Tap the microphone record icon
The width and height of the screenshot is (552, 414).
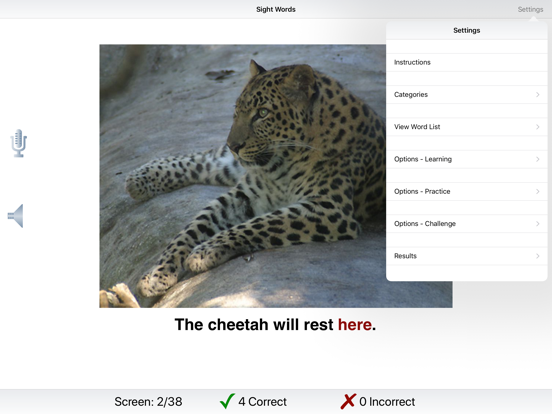tap(19, 143)
